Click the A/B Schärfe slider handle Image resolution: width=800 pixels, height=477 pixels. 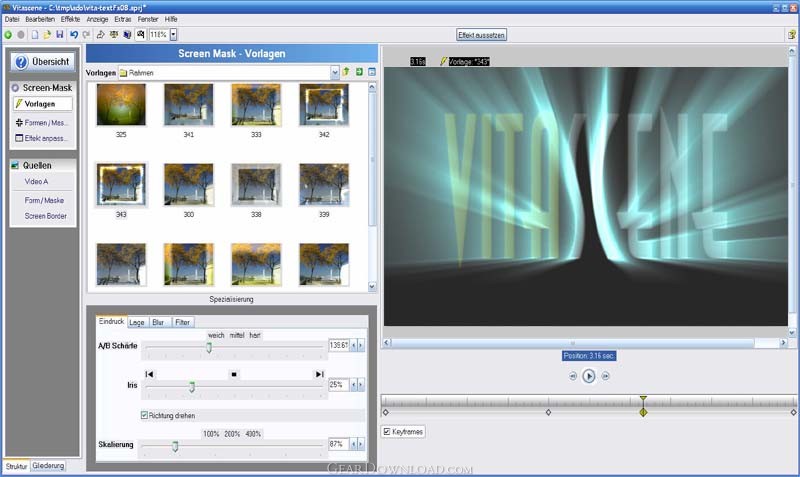(x=209, y=348)
